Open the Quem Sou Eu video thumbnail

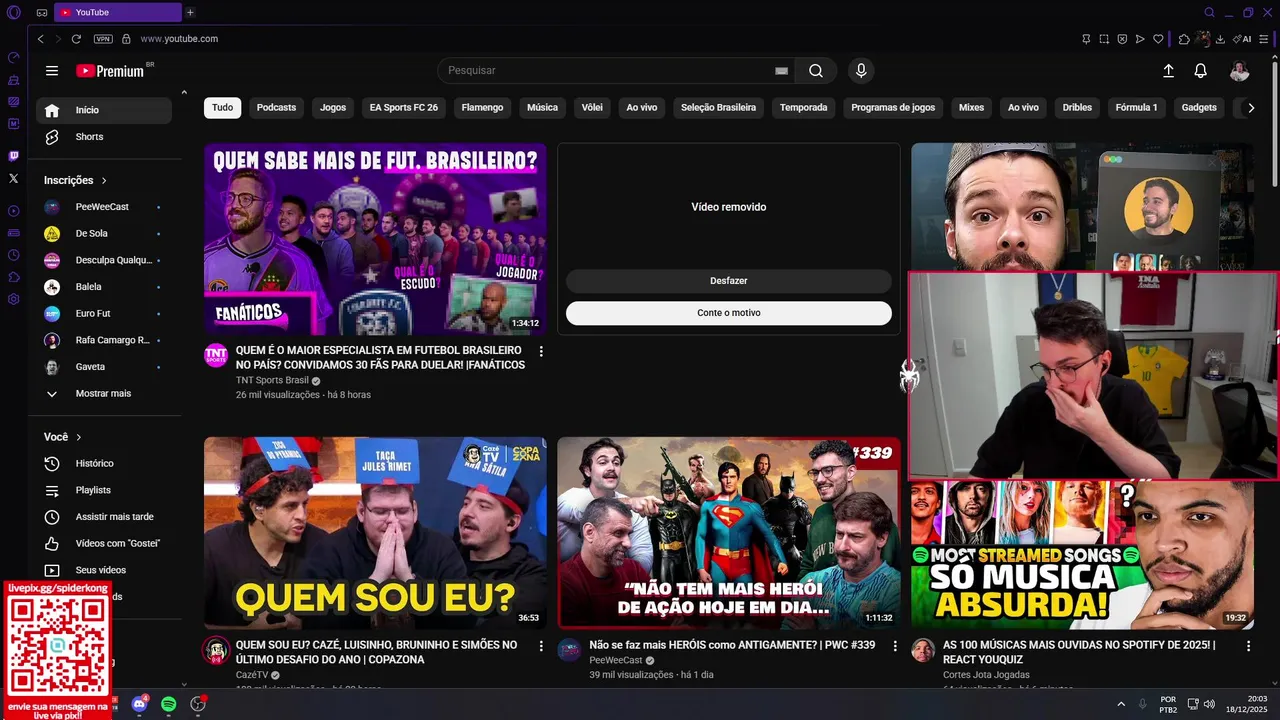[x=375, y=533]
